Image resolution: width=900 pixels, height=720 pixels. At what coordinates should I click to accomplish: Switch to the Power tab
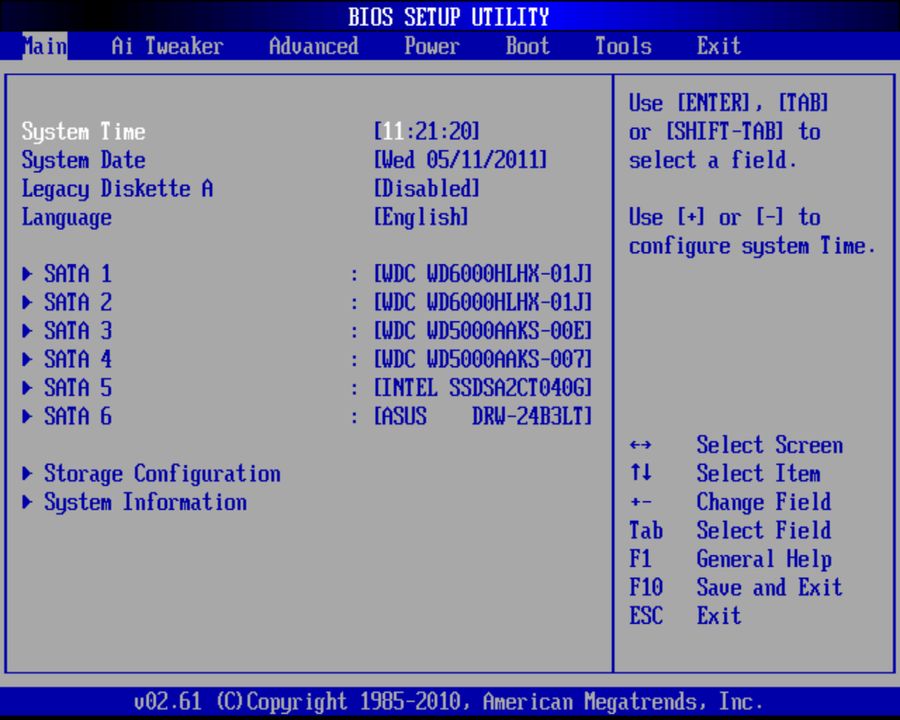tap(432, 46)
